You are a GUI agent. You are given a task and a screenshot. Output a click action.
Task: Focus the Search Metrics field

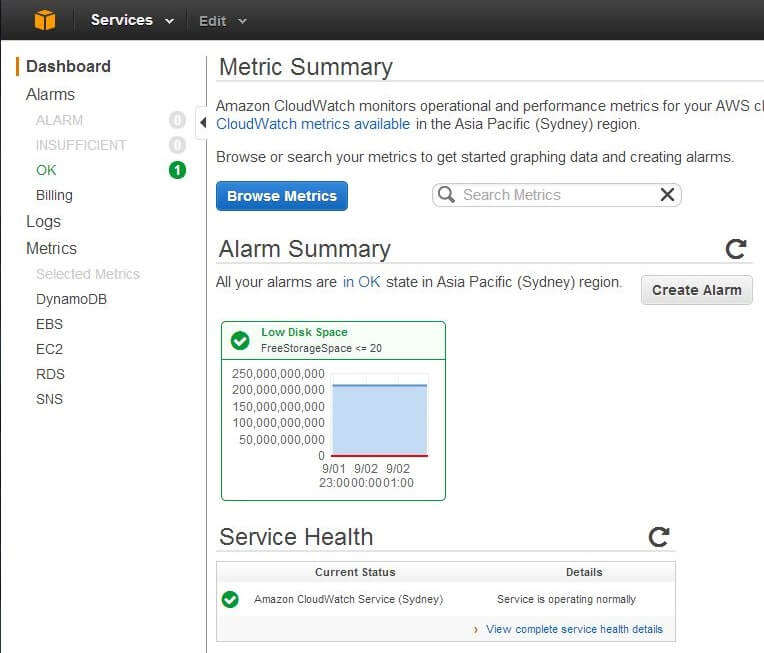coord(556,195)
